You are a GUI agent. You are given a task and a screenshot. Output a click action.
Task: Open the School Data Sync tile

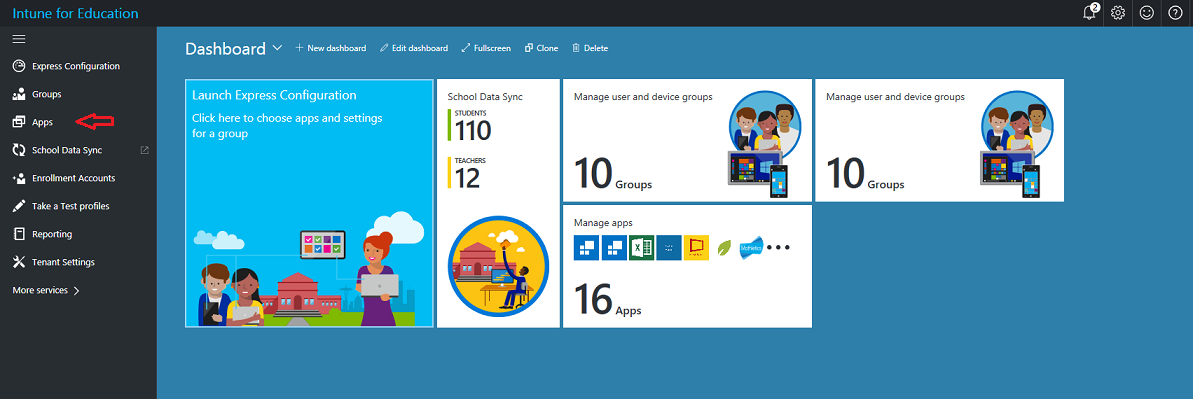tap(498, 203)
